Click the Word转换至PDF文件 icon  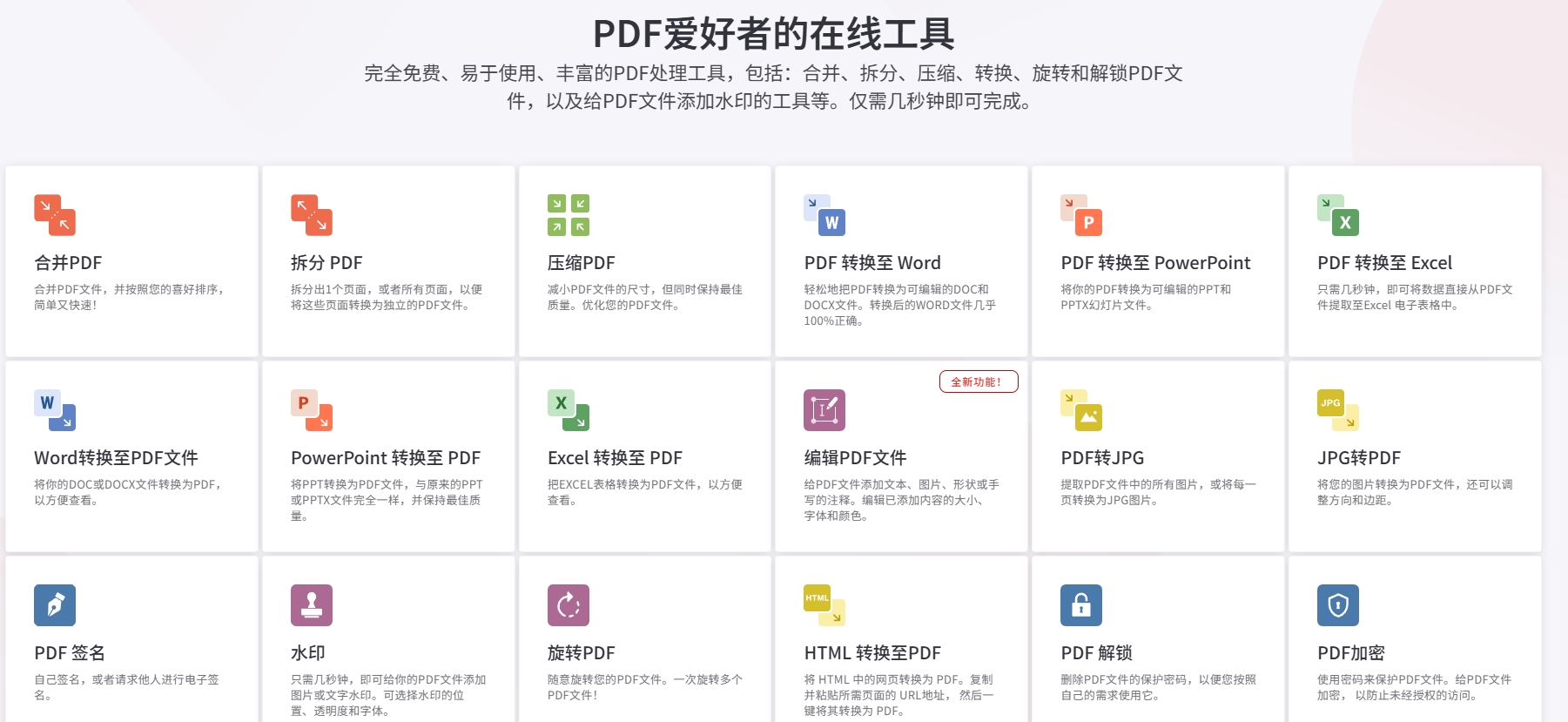coord(55,410)
